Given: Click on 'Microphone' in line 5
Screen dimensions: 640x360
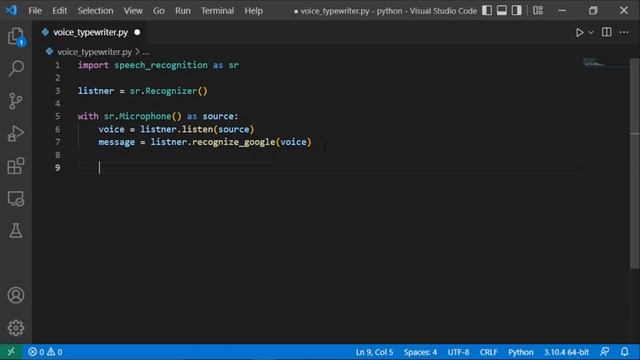Looking at the screenshot, I should tap(145, 116).
